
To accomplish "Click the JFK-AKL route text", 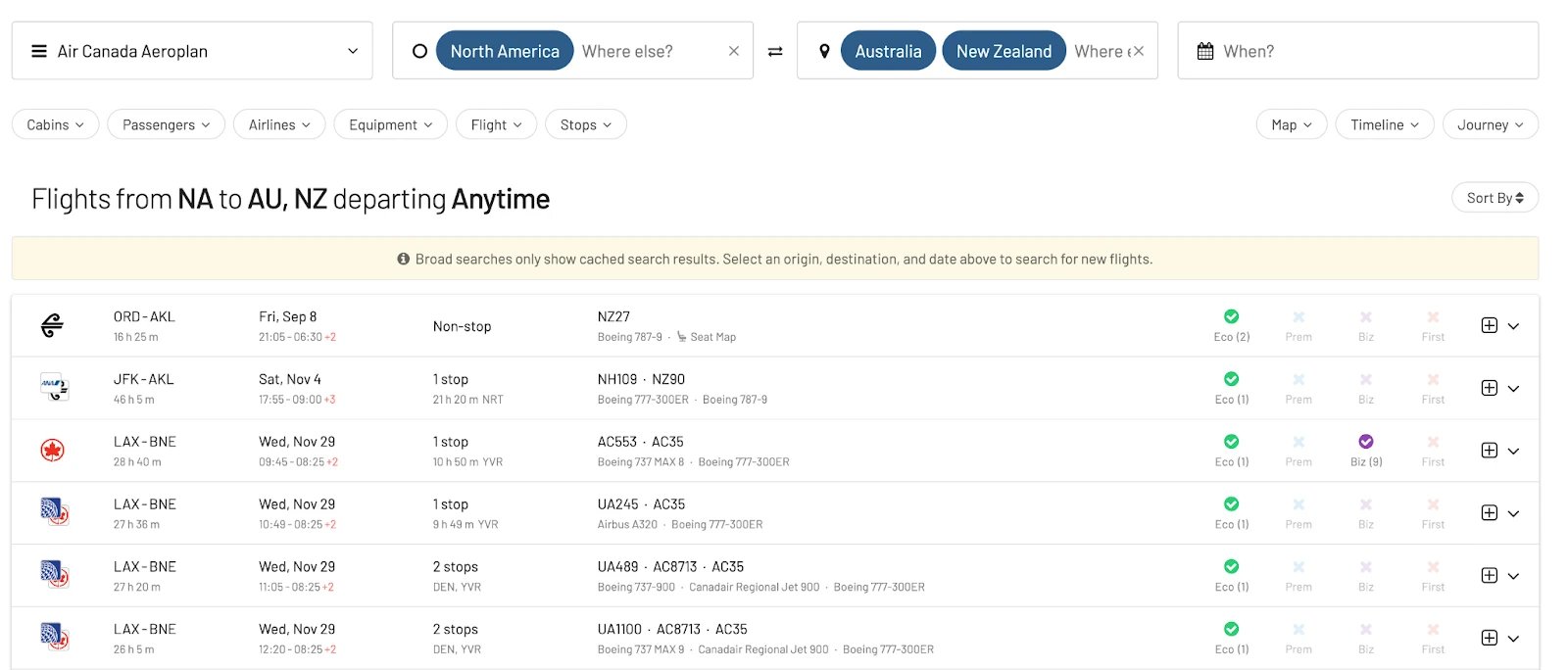I will (x=143, y=379).
